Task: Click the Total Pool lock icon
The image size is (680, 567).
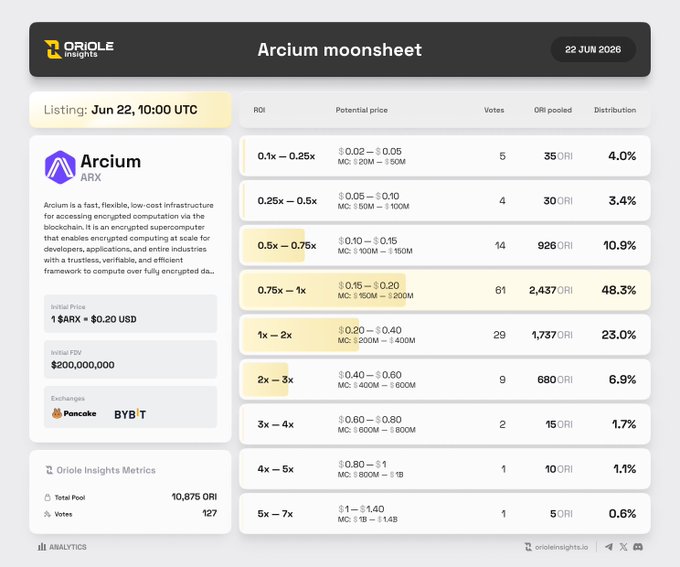Action: pos(47,498)
